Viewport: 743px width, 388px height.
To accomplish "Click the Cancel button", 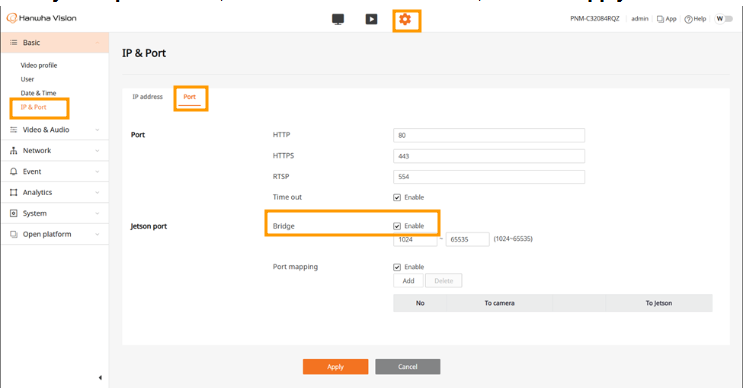I will 408,367.
